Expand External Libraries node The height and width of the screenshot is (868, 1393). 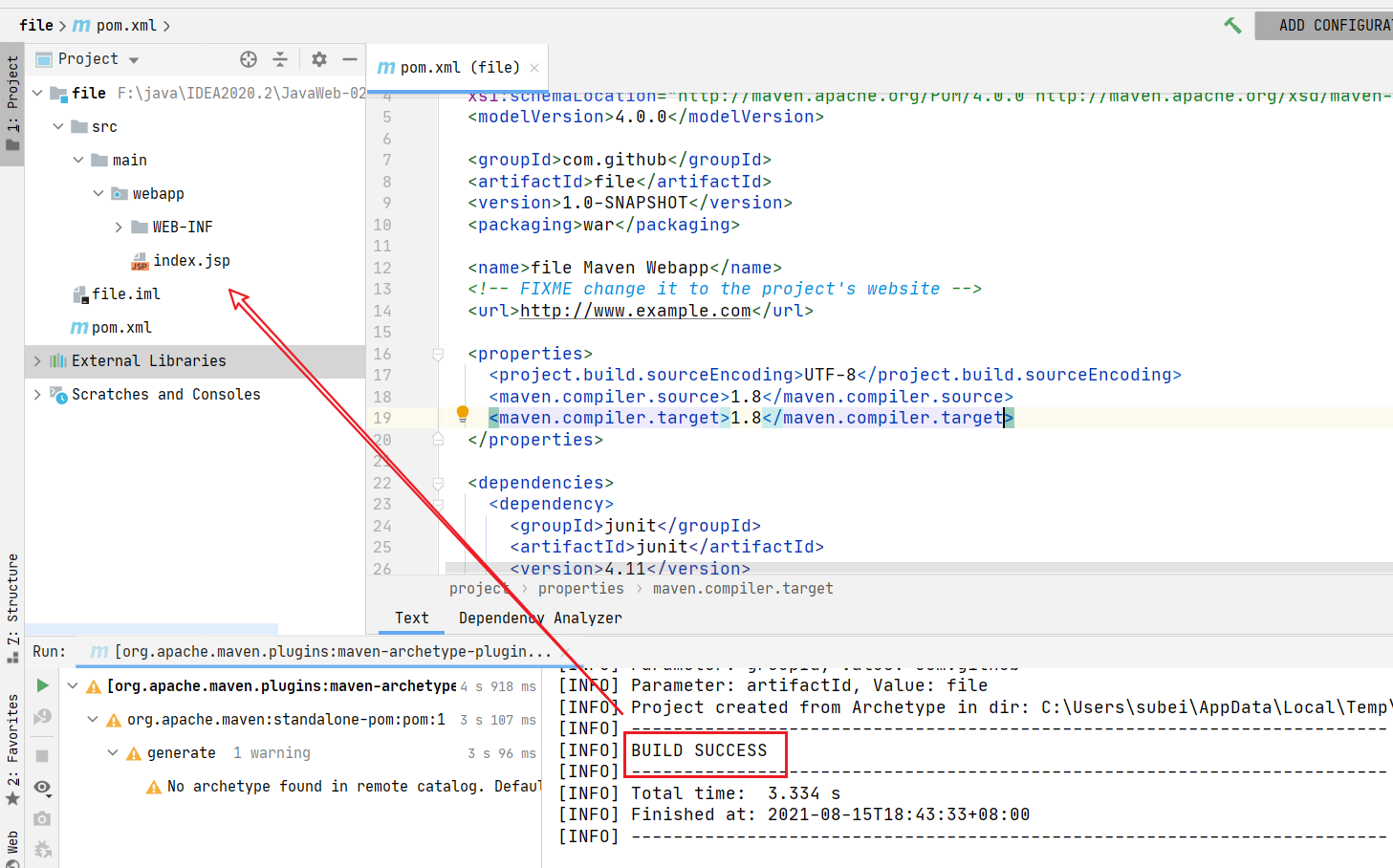(37, 361)
